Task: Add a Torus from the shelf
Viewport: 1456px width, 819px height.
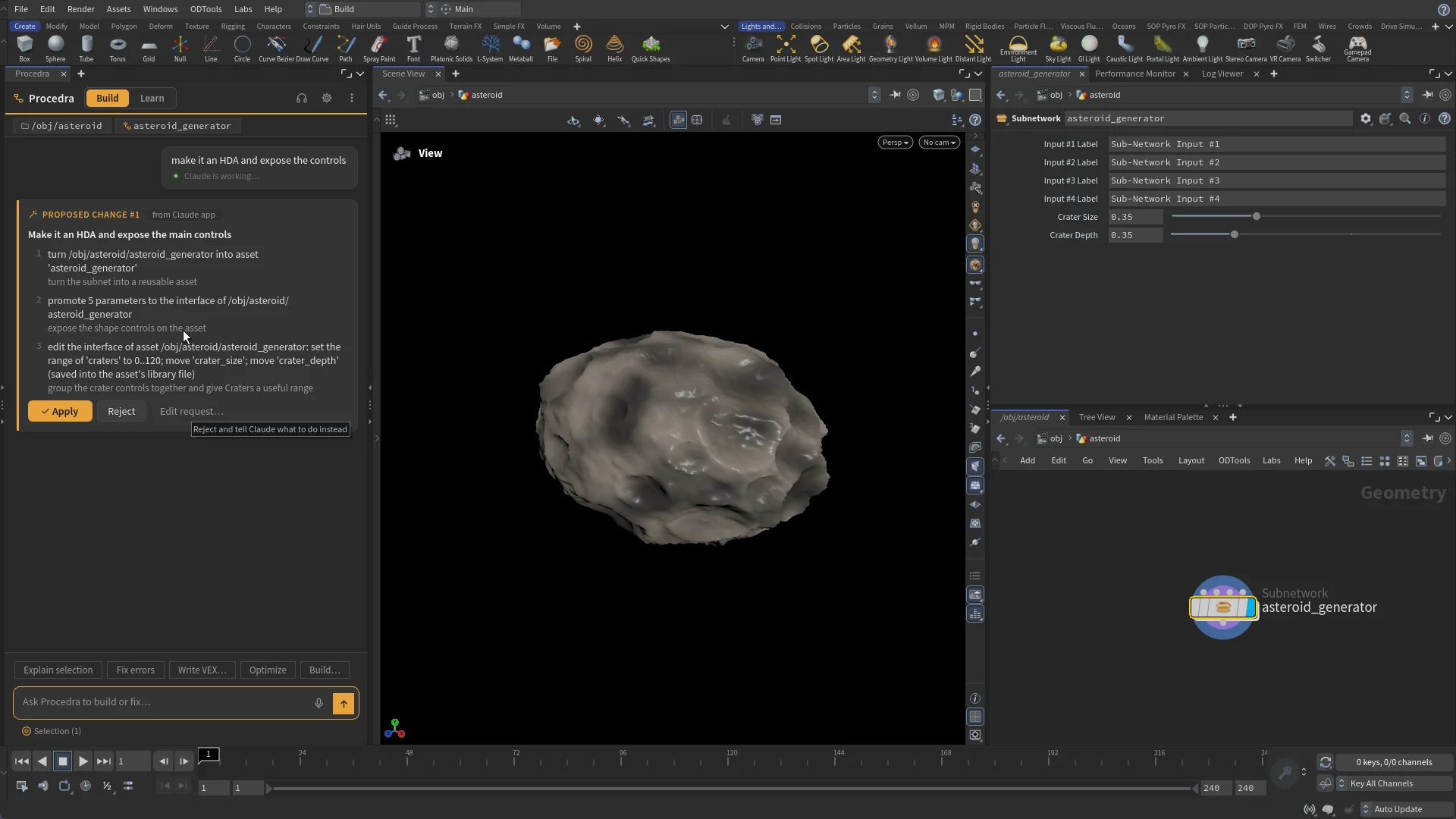Action: coord(118,49)
